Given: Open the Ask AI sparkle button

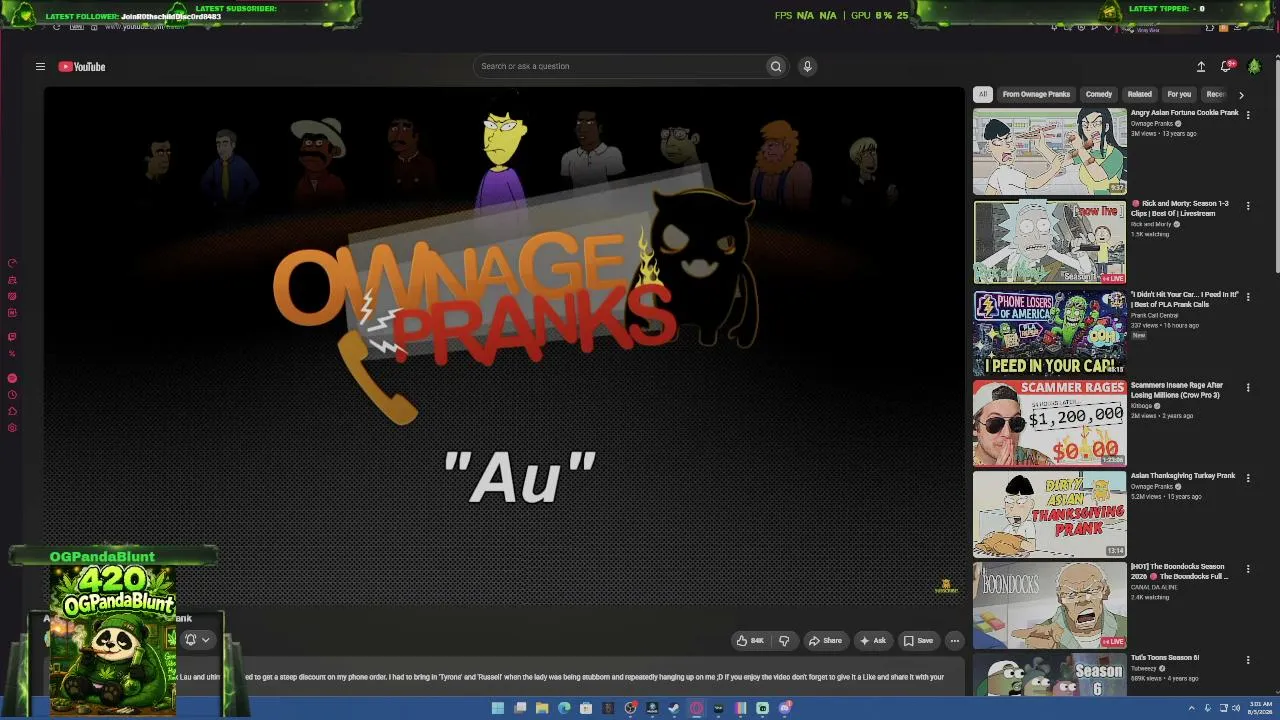Looking at the screenshot, I should 873,641.
